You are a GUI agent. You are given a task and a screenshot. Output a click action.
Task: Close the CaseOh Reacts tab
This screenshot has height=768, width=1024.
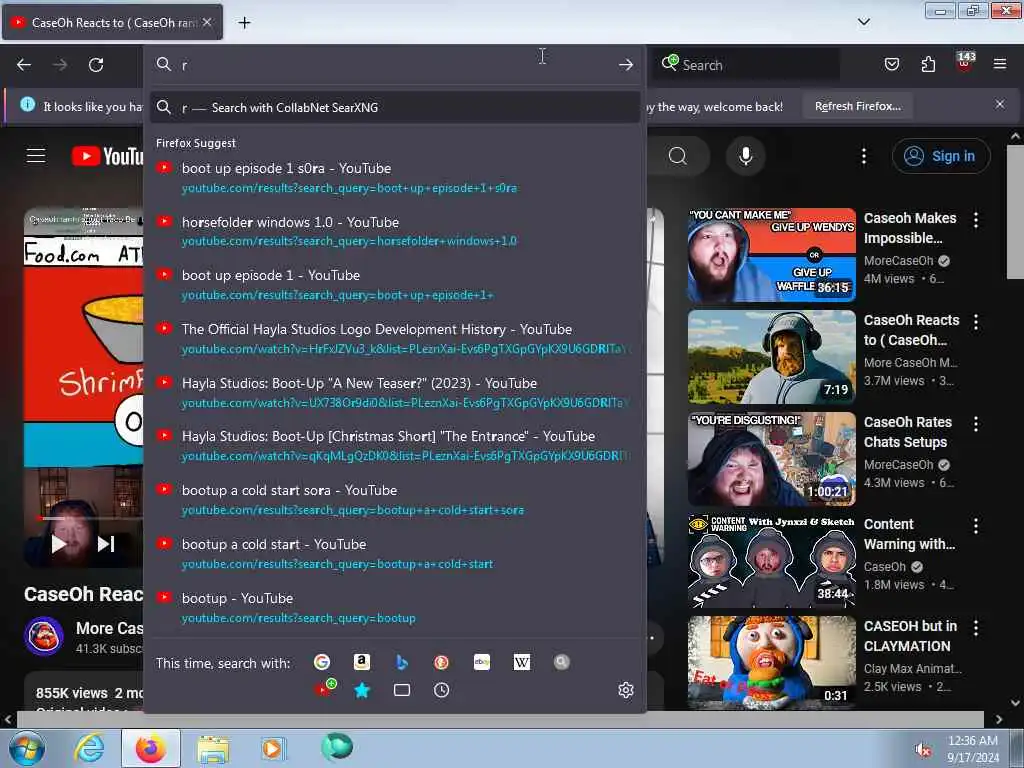coord(207,22)
